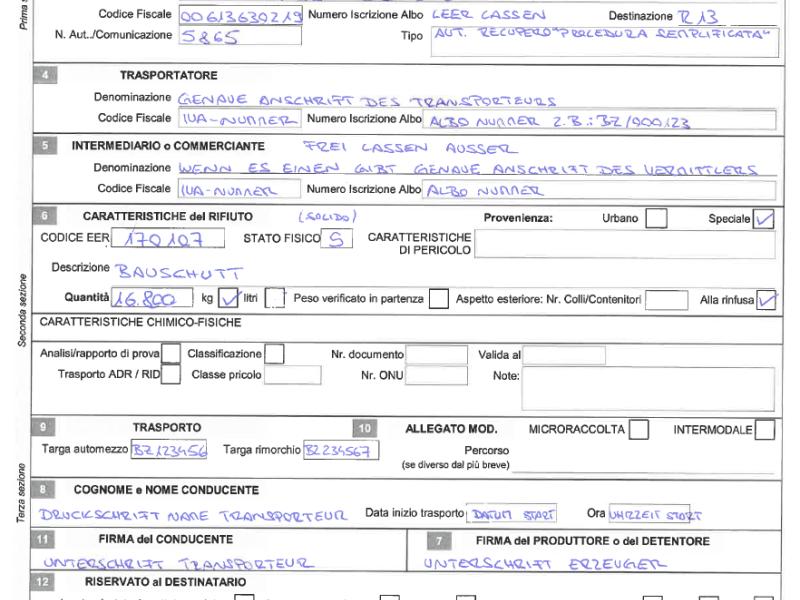Toggle the Alla rinfusa checkbox
The width and height of the screenshot is (800, 600).
pos(767,298)
